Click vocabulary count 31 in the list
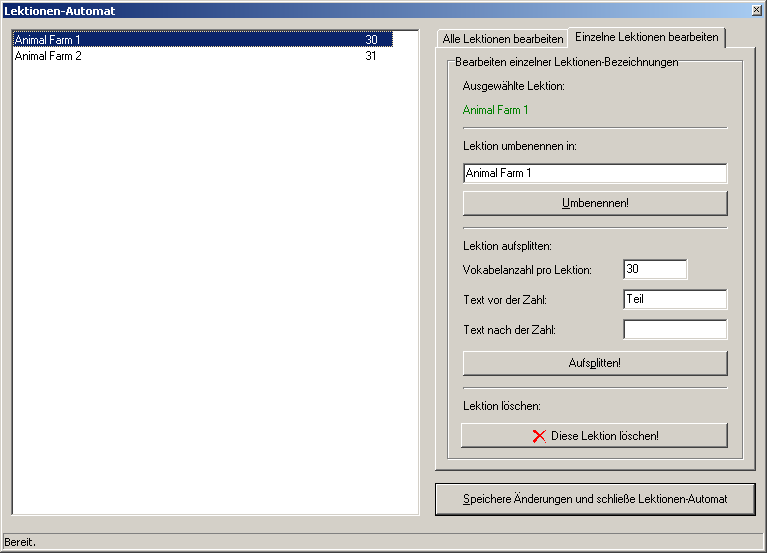767x553 pixels. pos(371,56)
